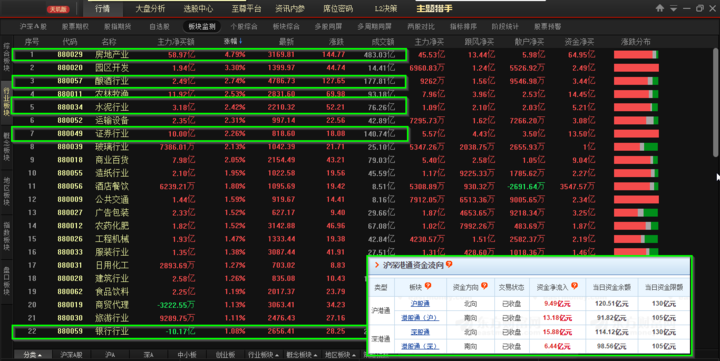This screenshot has width=720, height=361.
Task: Select the 板块监测 sub-tab
Action: tap(202, 27)
